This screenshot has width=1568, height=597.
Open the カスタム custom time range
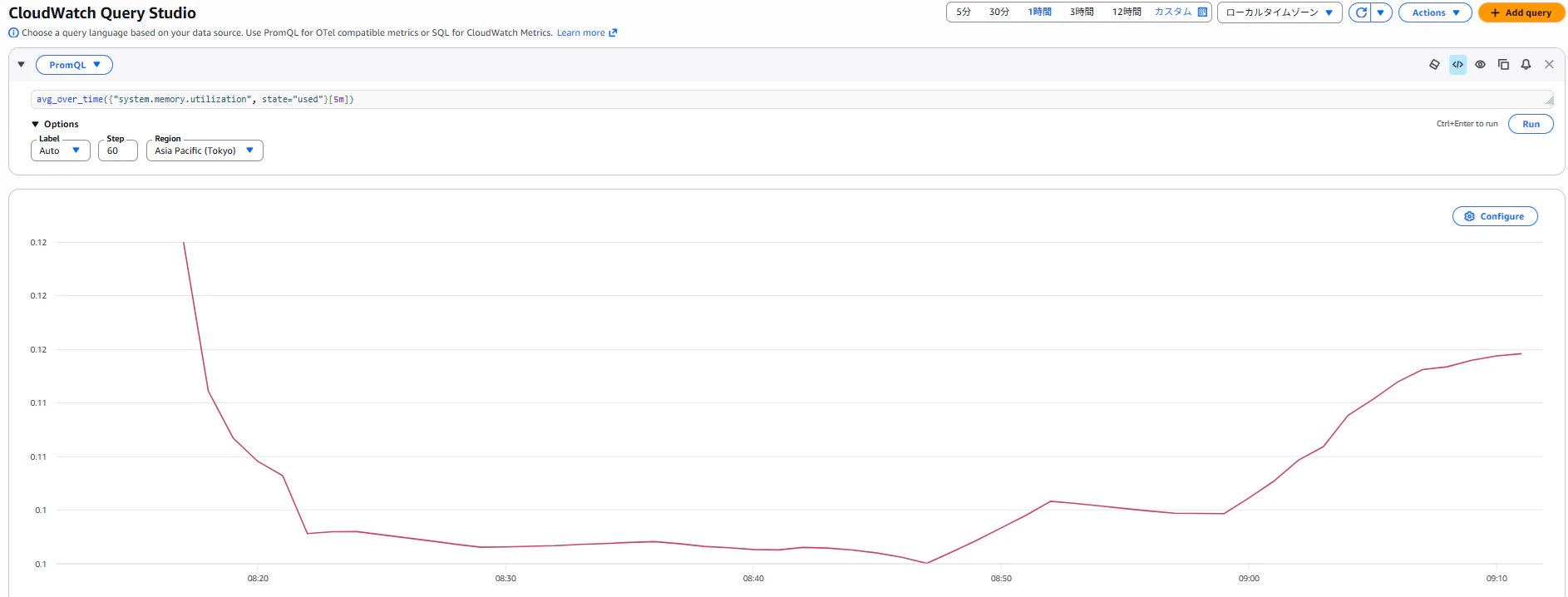[x=1173, y=12]
